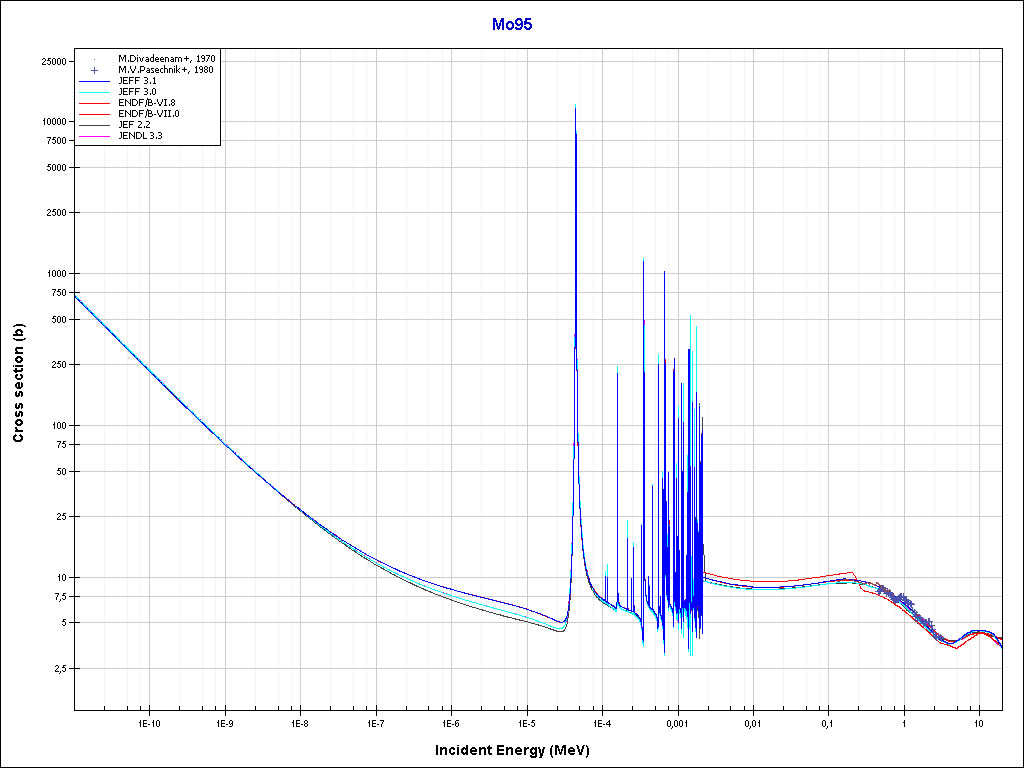The image size is (1024, 768).
Task: Click the 1E-8 x-axis tick label
Action: tap(300, 722)
